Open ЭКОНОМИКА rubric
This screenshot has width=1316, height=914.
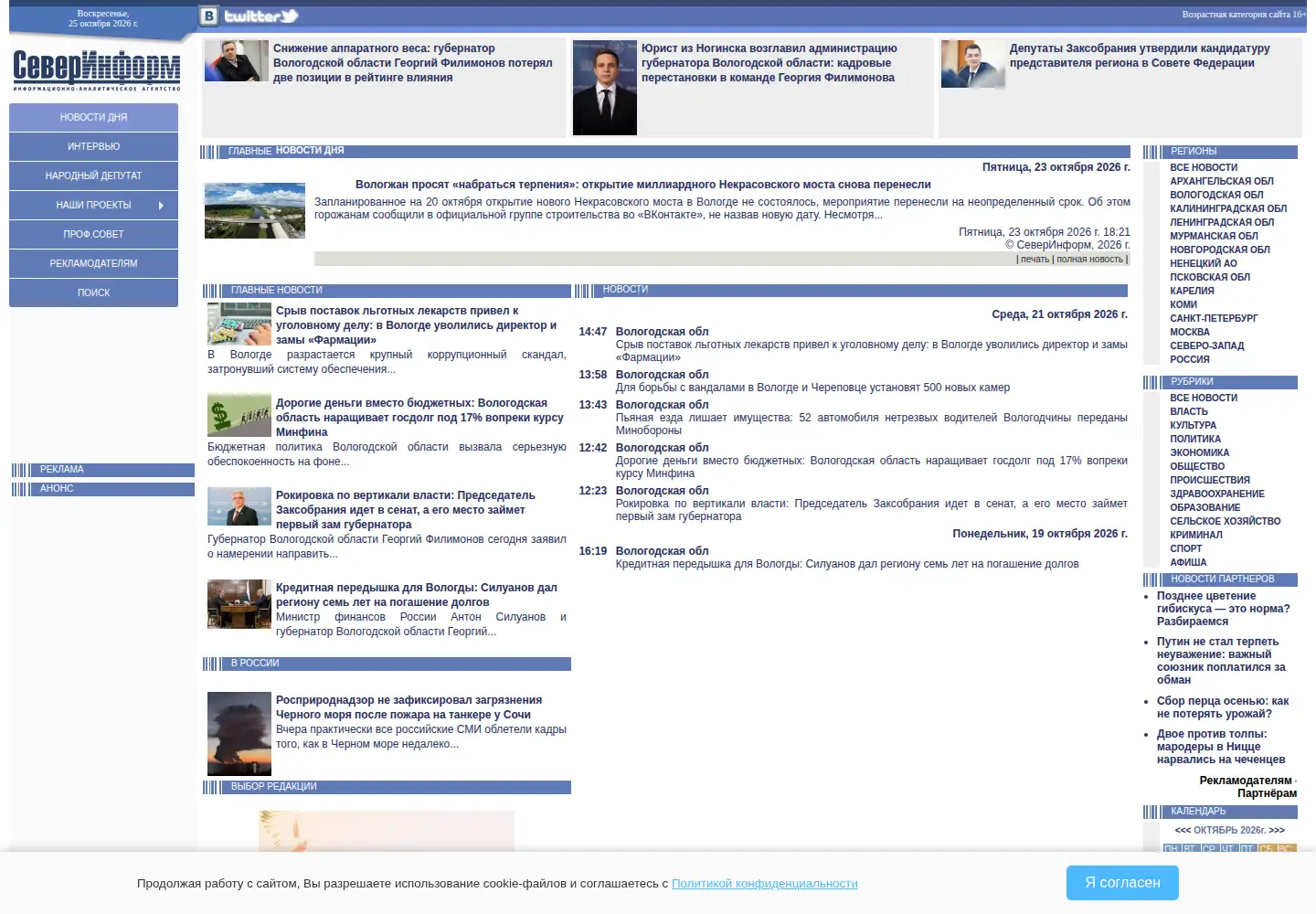point(1199,452)
